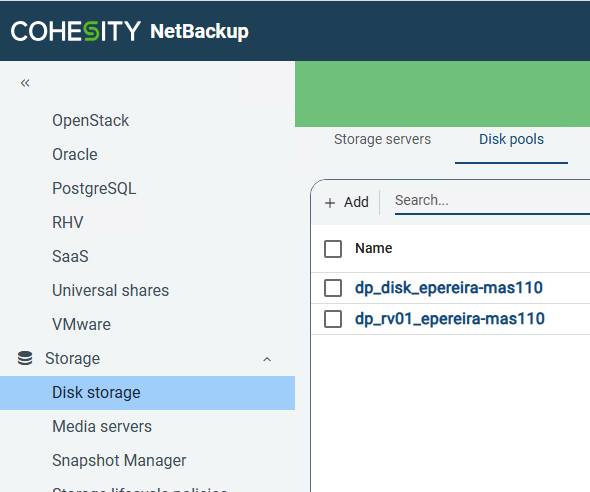
Task: Collapse the sidebar with the double-chevron icon
Action: coord(25,83)
